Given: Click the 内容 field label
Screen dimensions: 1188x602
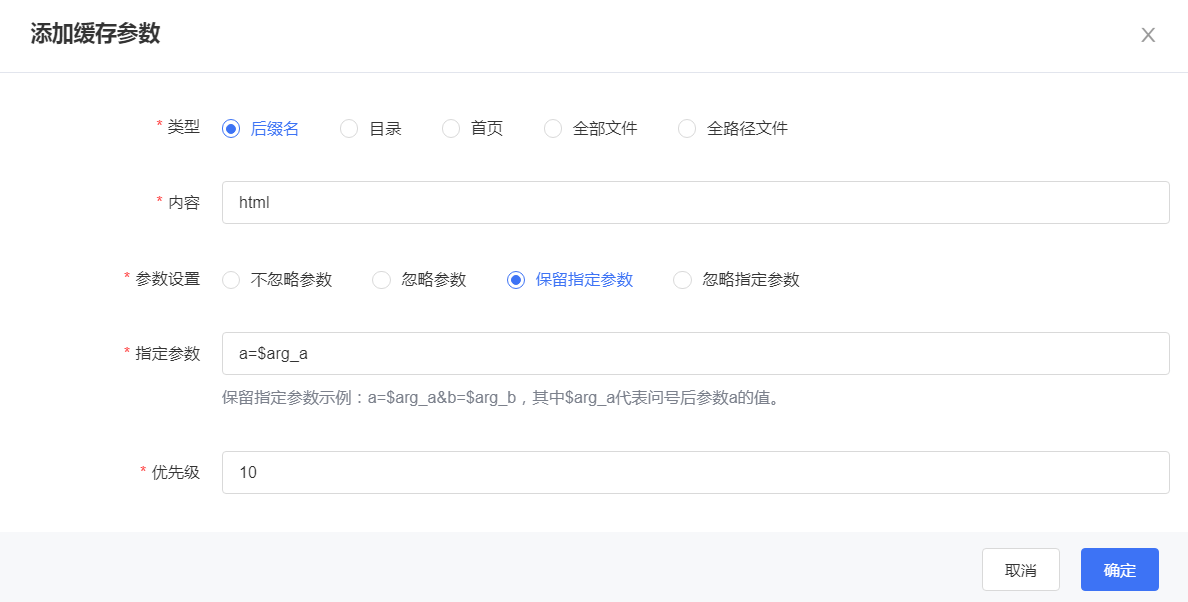Looking at the screenshot, I should tap(183, 202).
